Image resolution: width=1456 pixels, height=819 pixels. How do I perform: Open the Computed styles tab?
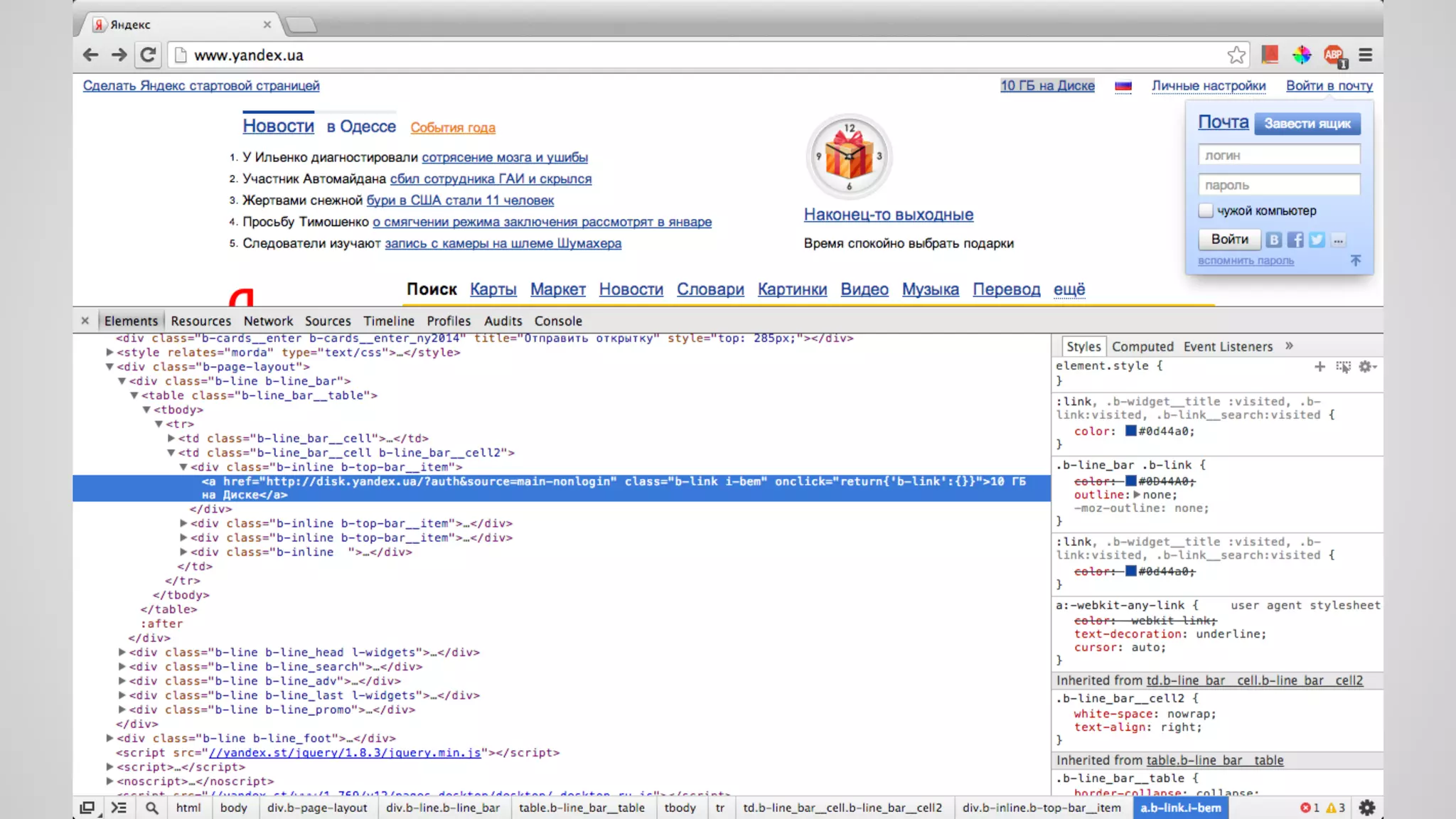(1142, 346)
